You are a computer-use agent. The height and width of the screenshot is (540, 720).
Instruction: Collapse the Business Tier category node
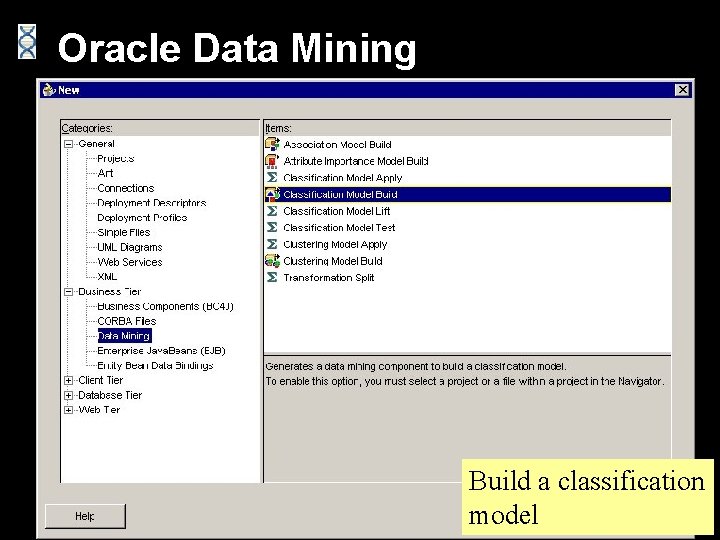(x=68, y=292)
